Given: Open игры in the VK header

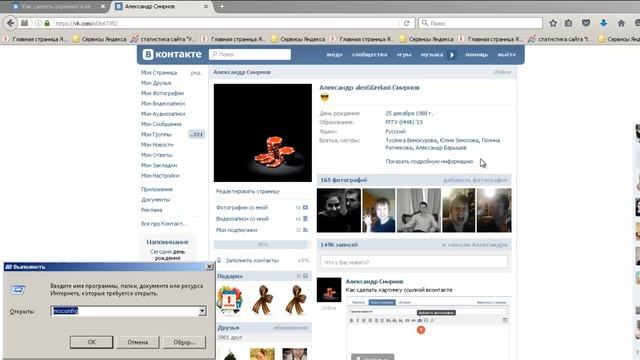Looking at the screenshot, I should pos(404,54).
